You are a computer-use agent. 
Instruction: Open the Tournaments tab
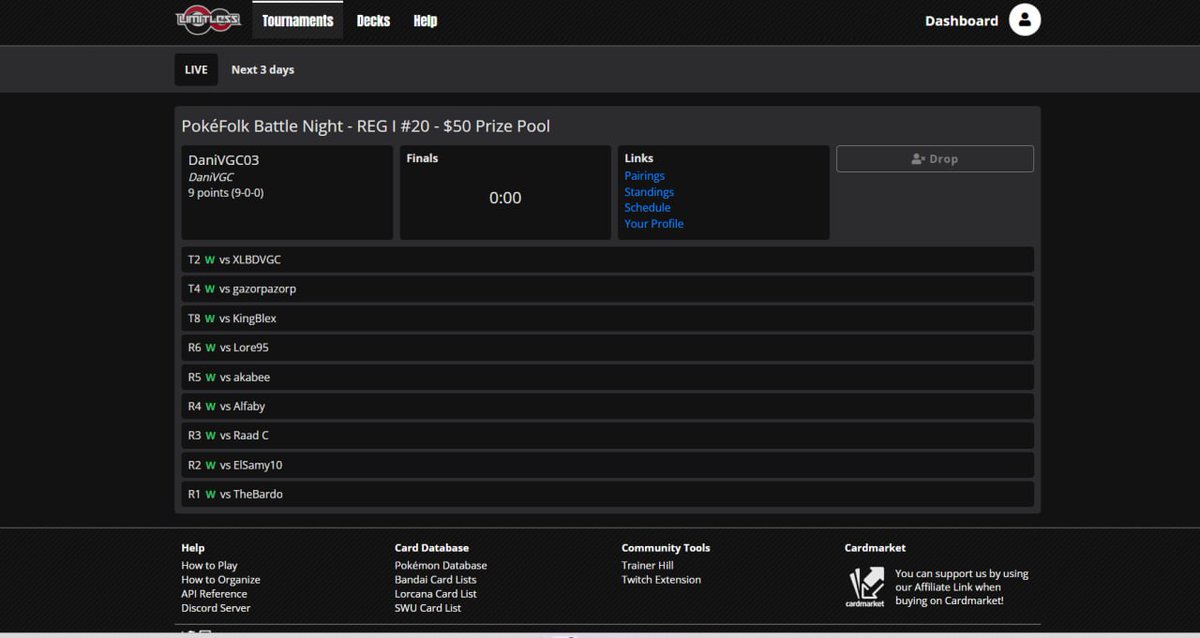point(298,20)
